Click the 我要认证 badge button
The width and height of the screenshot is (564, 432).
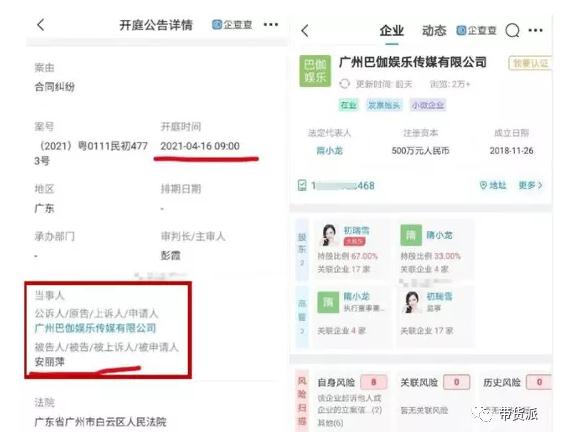[529, 63]
